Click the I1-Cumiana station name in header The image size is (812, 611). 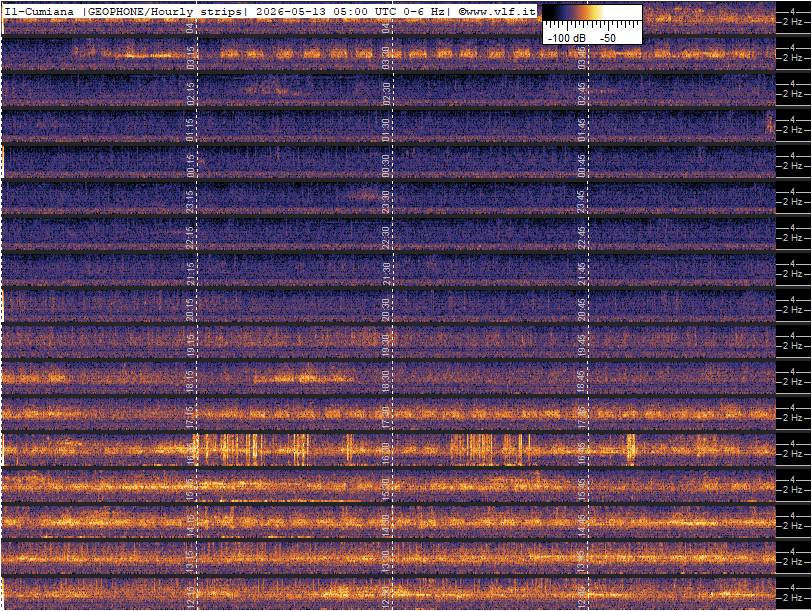click(39, 11)
